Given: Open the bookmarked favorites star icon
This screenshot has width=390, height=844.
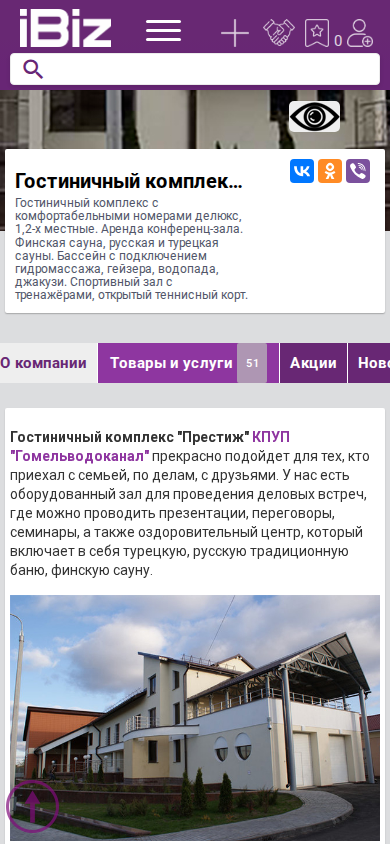Looking at the screenshot, I should click(x=317, y=33).
